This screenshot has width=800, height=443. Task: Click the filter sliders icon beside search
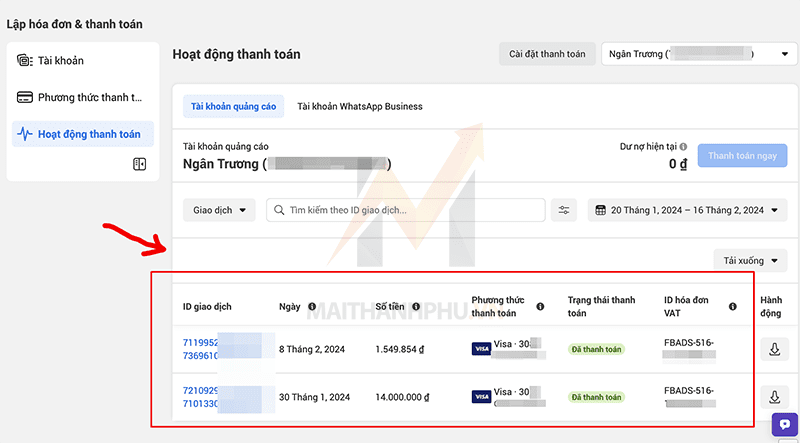565,210
